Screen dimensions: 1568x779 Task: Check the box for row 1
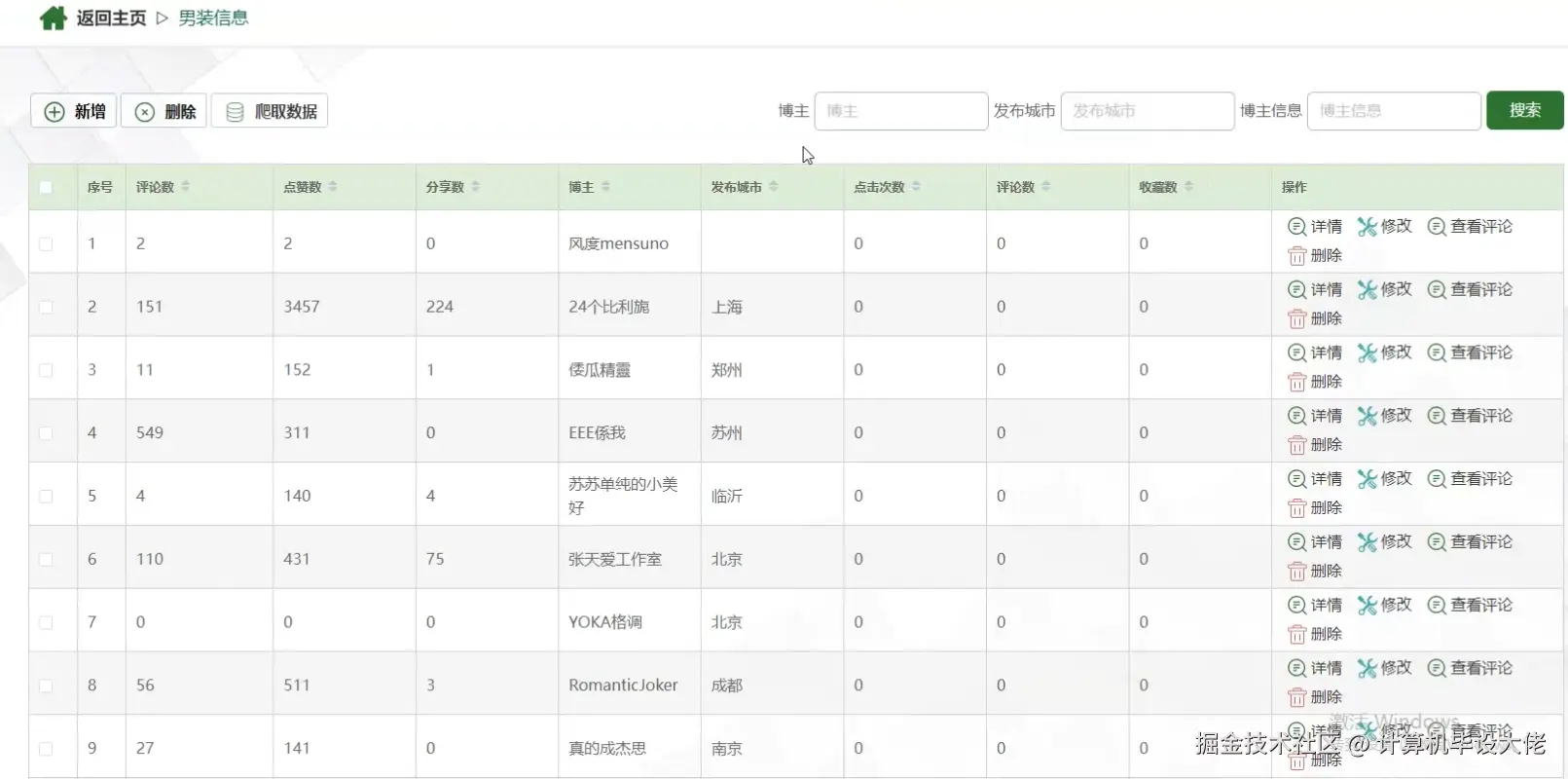46,243
